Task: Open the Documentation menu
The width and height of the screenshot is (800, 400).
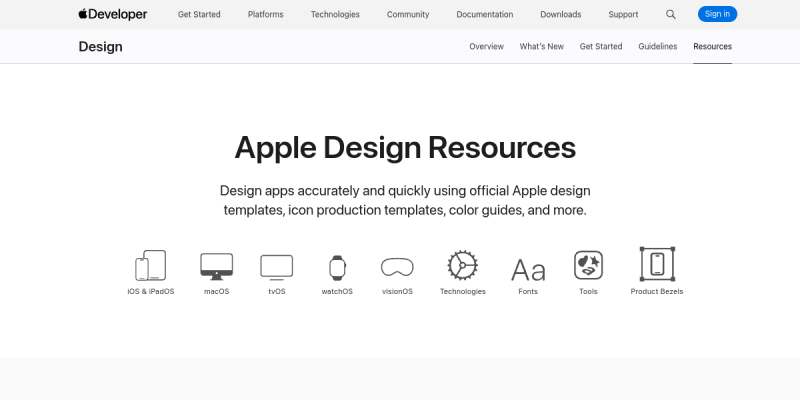Action: click(485, 14)
